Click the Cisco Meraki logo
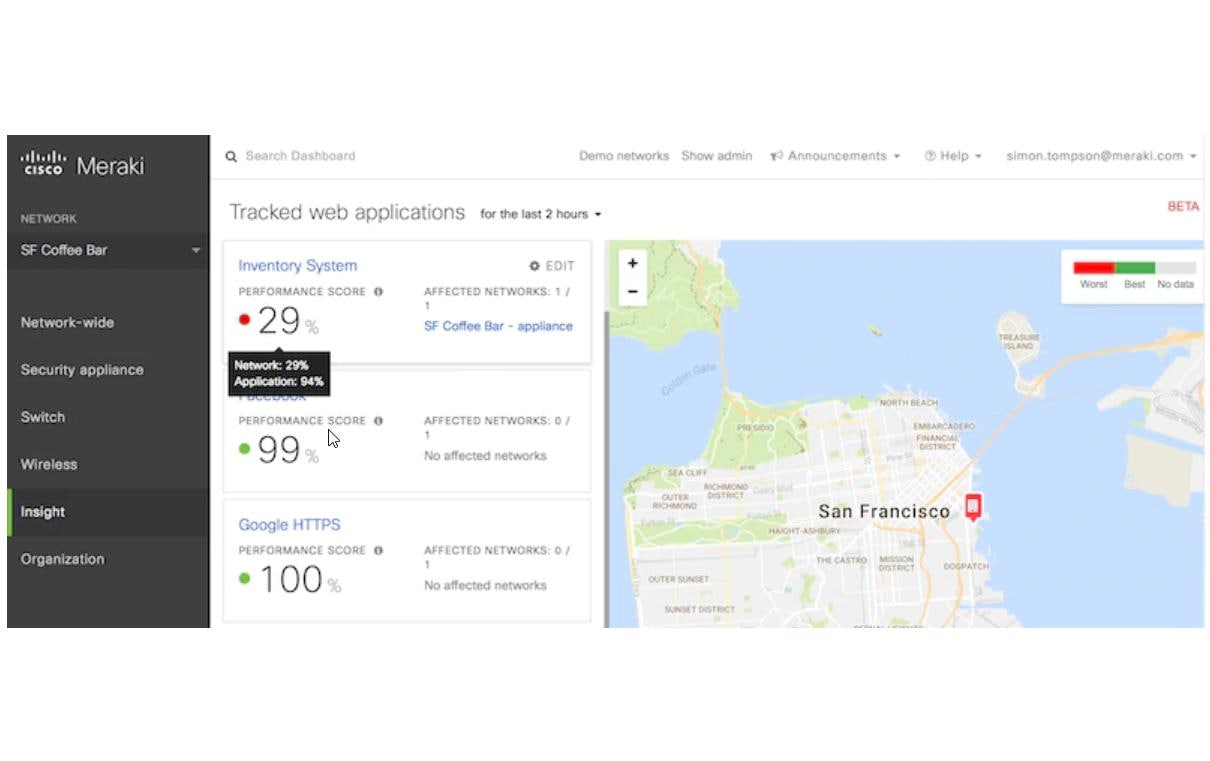This screenshot has width=1210, height=761. coord(82,164)
